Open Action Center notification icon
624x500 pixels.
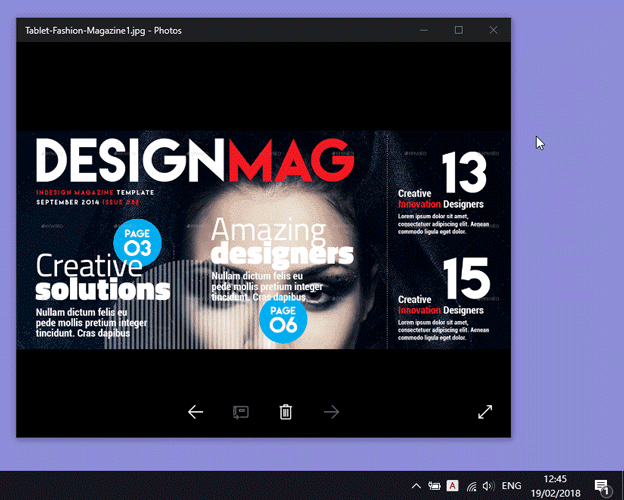(x=602, y=486)
